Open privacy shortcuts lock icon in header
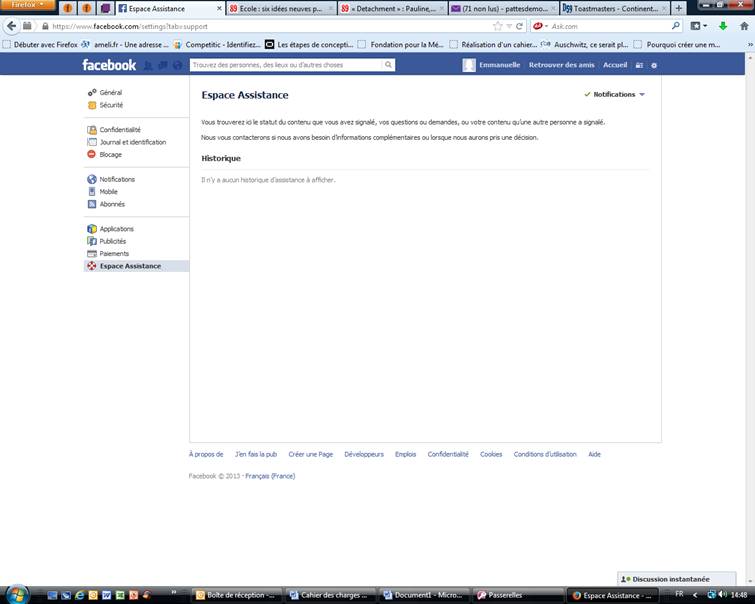Viewport: 755px width, 604px height. (639, 65)
